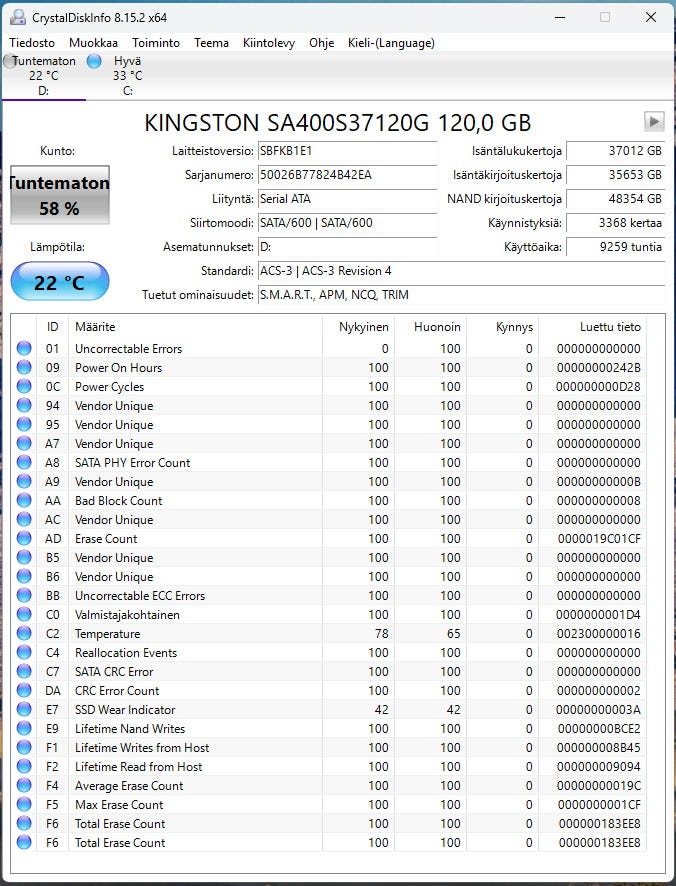Click the status orb for Temperature row

point(24,633)
